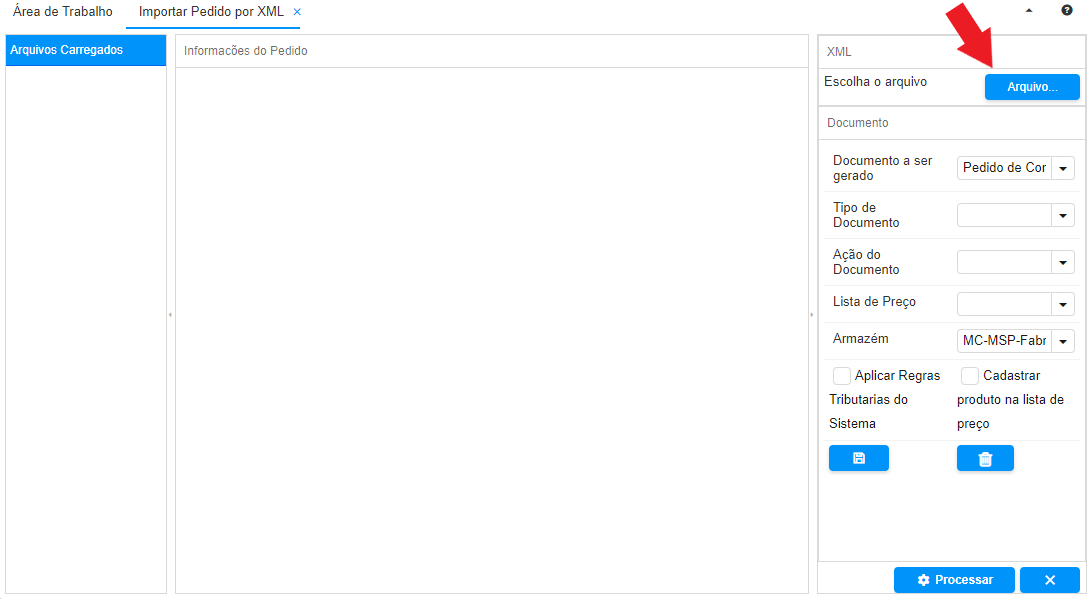The height and width of the screenshot is (599, 1089).
Task: Open the Documento a ser gerado dropdown
Action: click(1063, 168)
